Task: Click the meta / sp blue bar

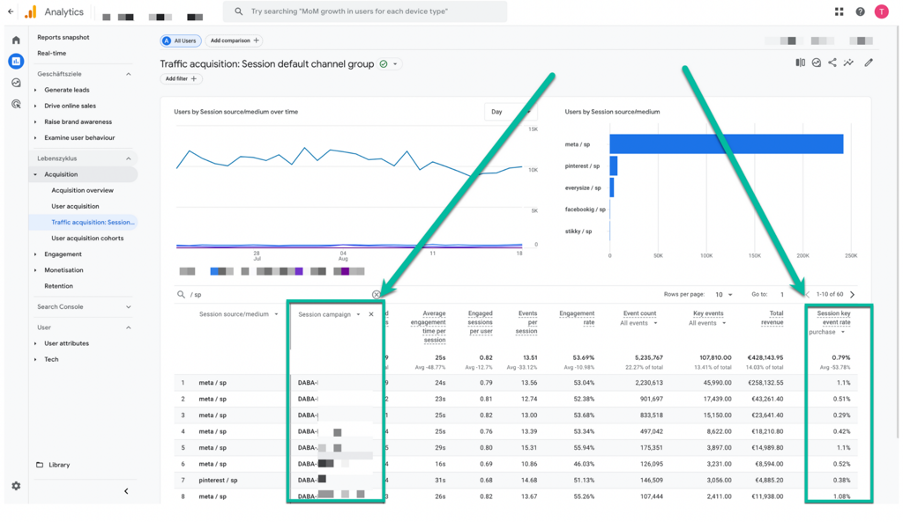Action: click(x=726, y=144)
